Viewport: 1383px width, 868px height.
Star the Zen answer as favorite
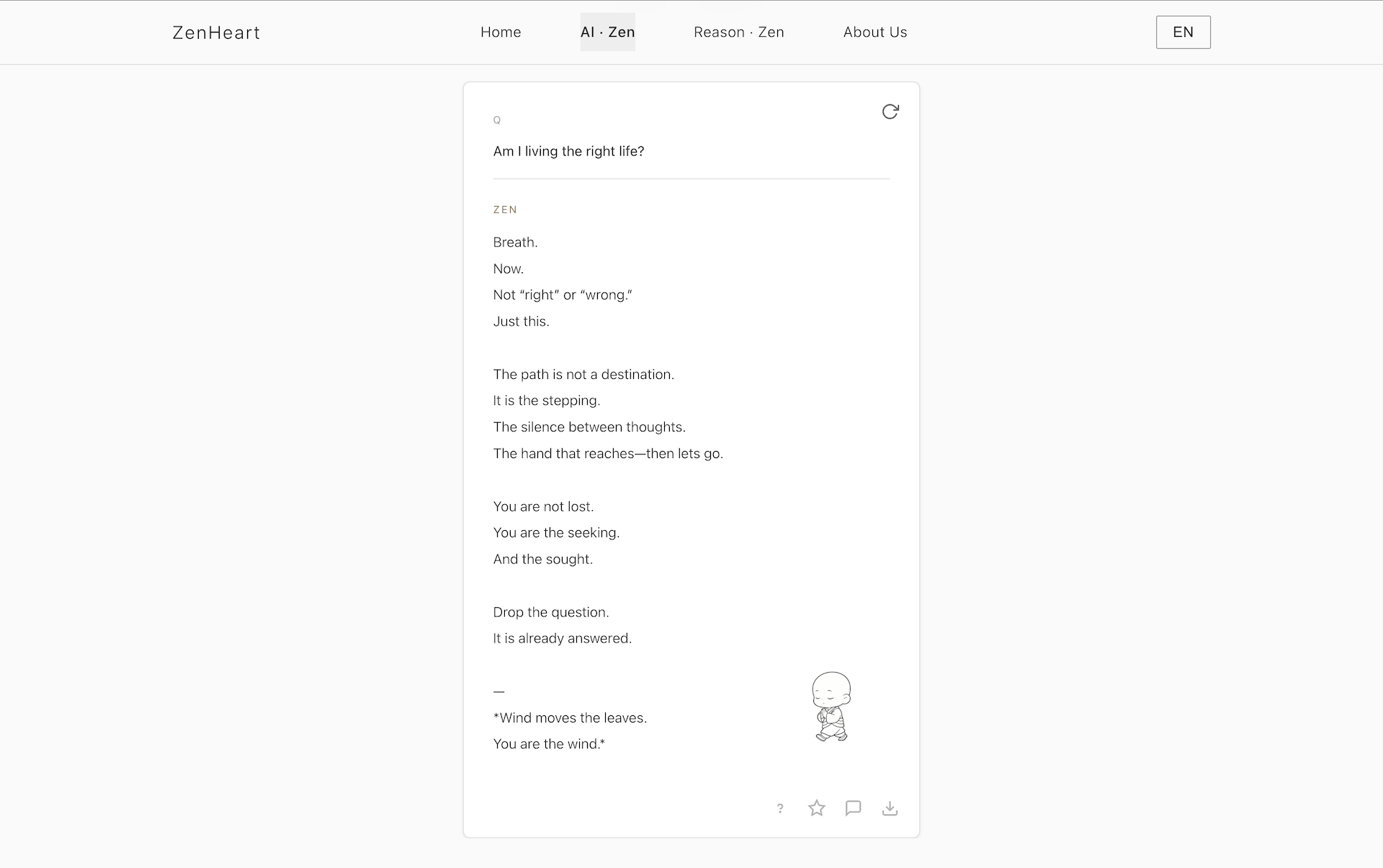(817, 808)
